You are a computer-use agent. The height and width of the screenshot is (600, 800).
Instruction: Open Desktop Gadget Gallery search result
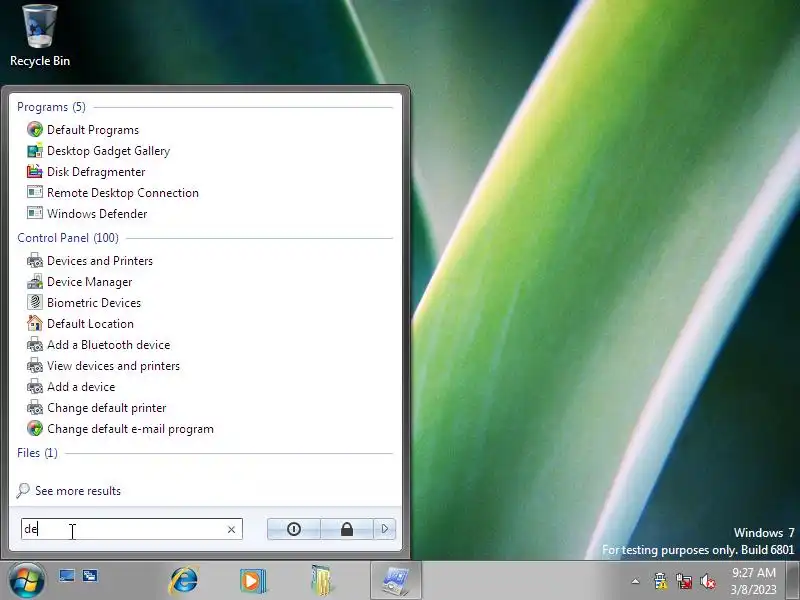[108, 151]
